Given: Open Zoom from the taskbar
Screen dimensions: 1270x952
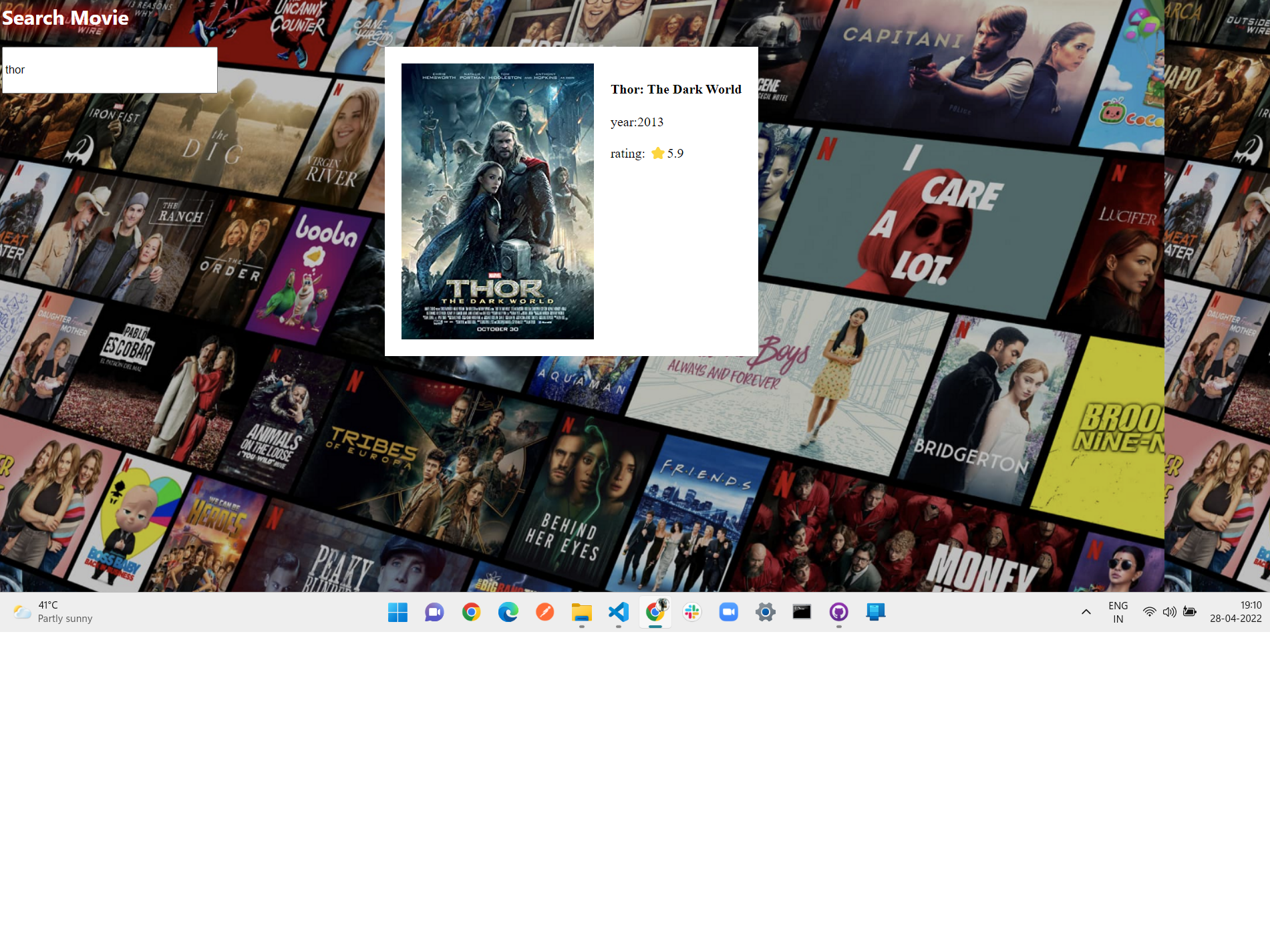Looking at the screenshot, I should click(x=728, y=612).
